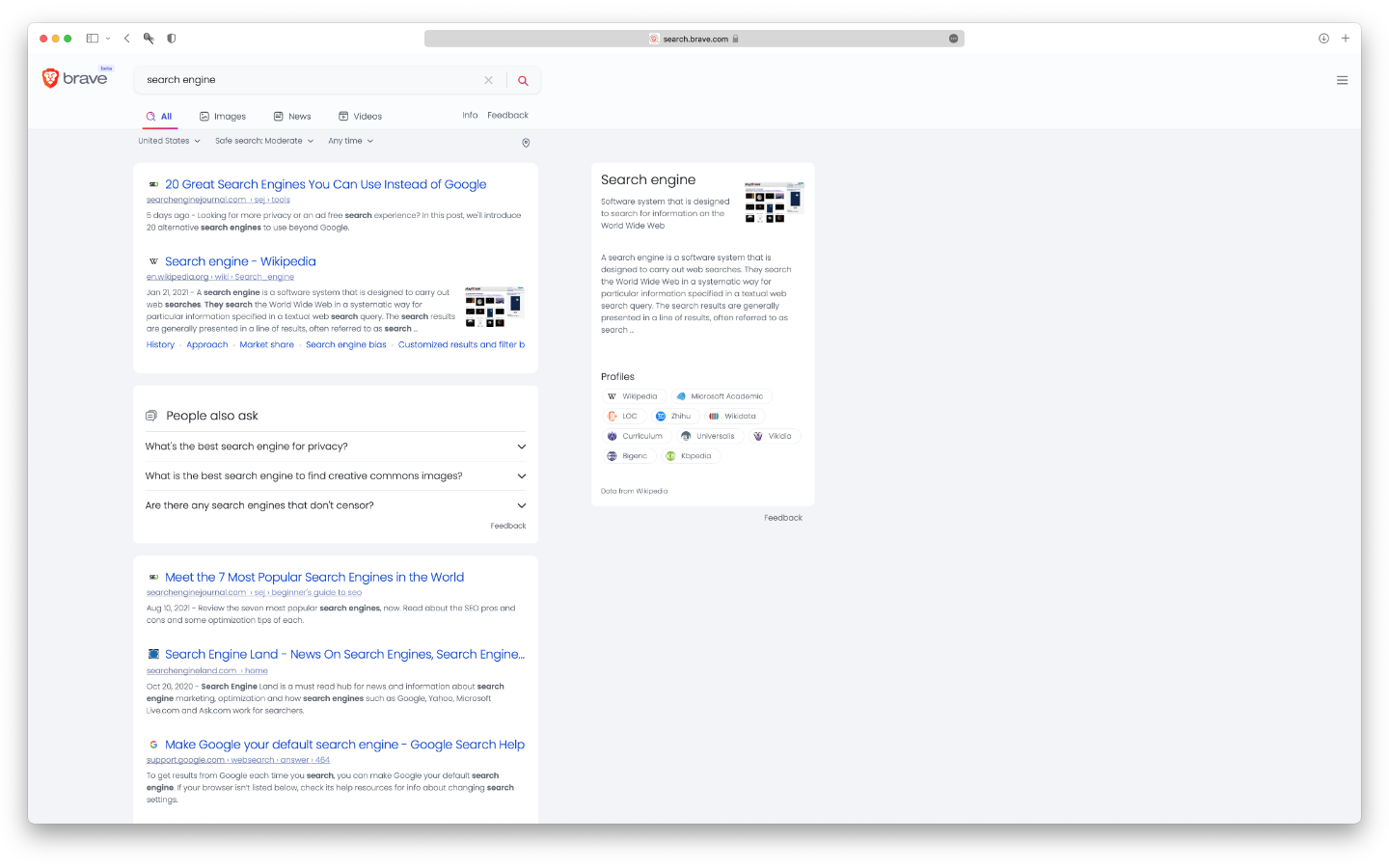Viewport: 1389px width, 868px height.
Task: Clear the search query with the X icon
Action: click(x=488, y=80)
